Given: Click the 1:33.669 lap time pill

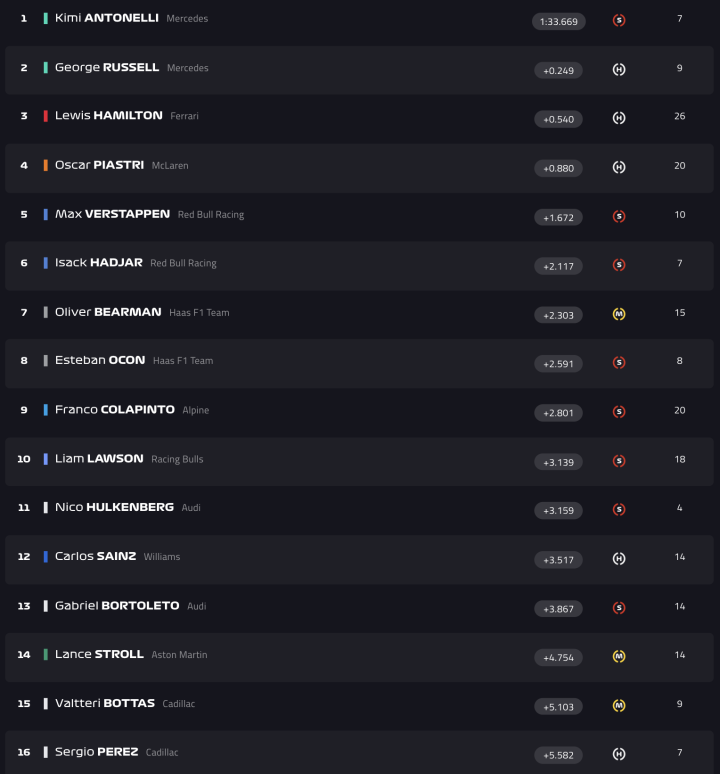Looking at the screenshot, I should click(x=558, y=21).
